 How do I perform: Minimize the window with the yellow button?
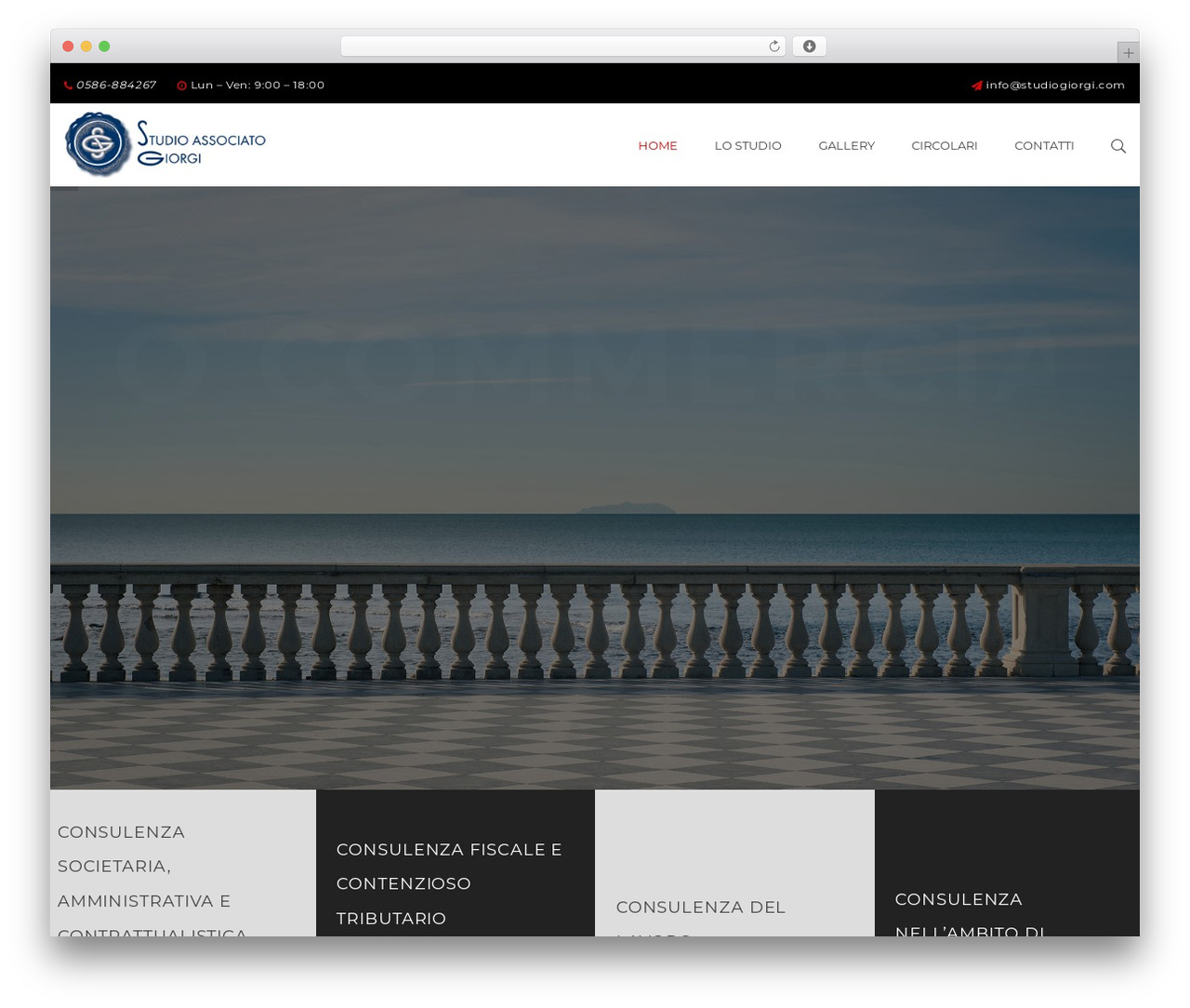86,46
